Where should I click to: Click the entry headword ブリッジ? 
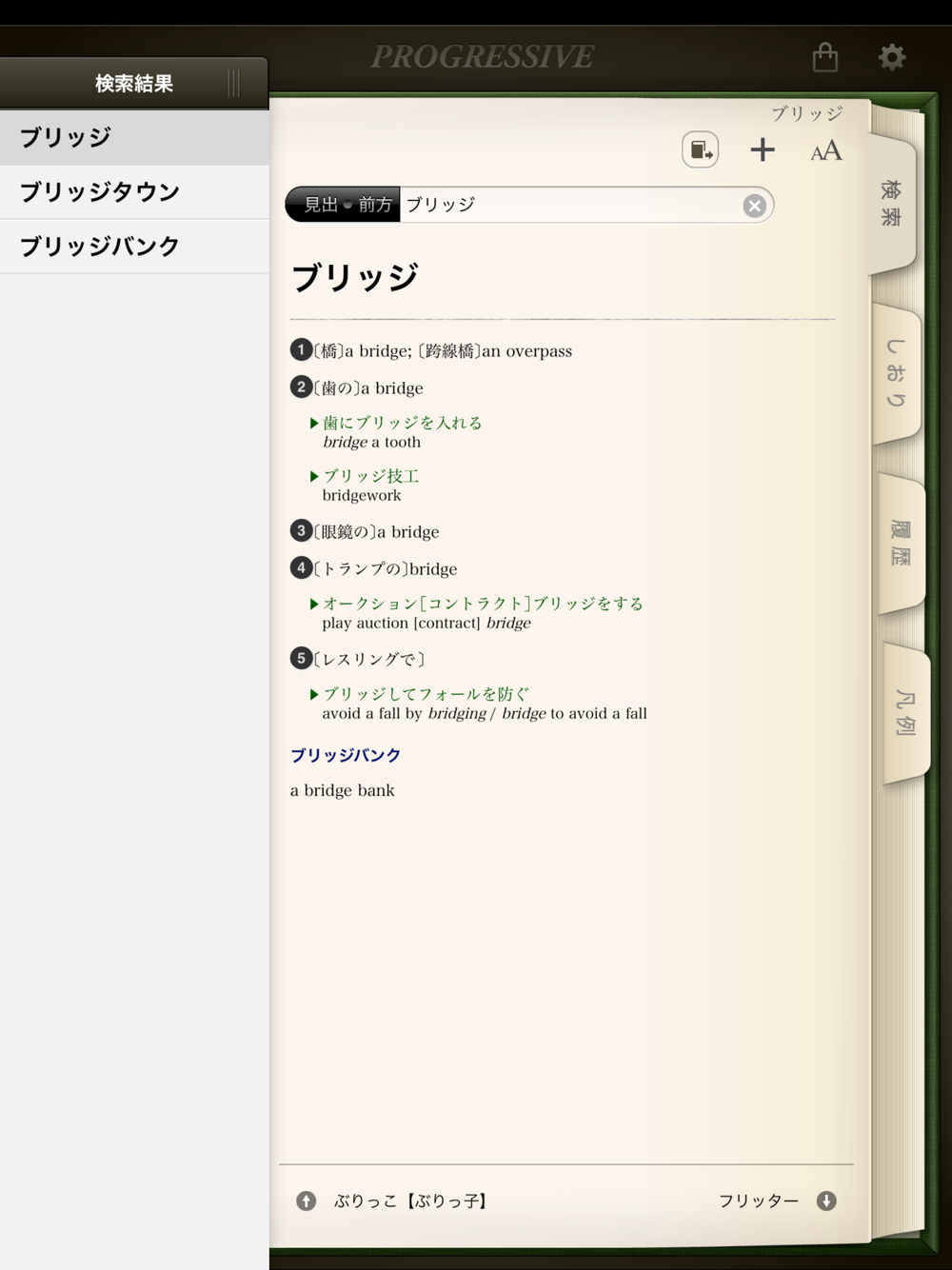pos(355,277)
